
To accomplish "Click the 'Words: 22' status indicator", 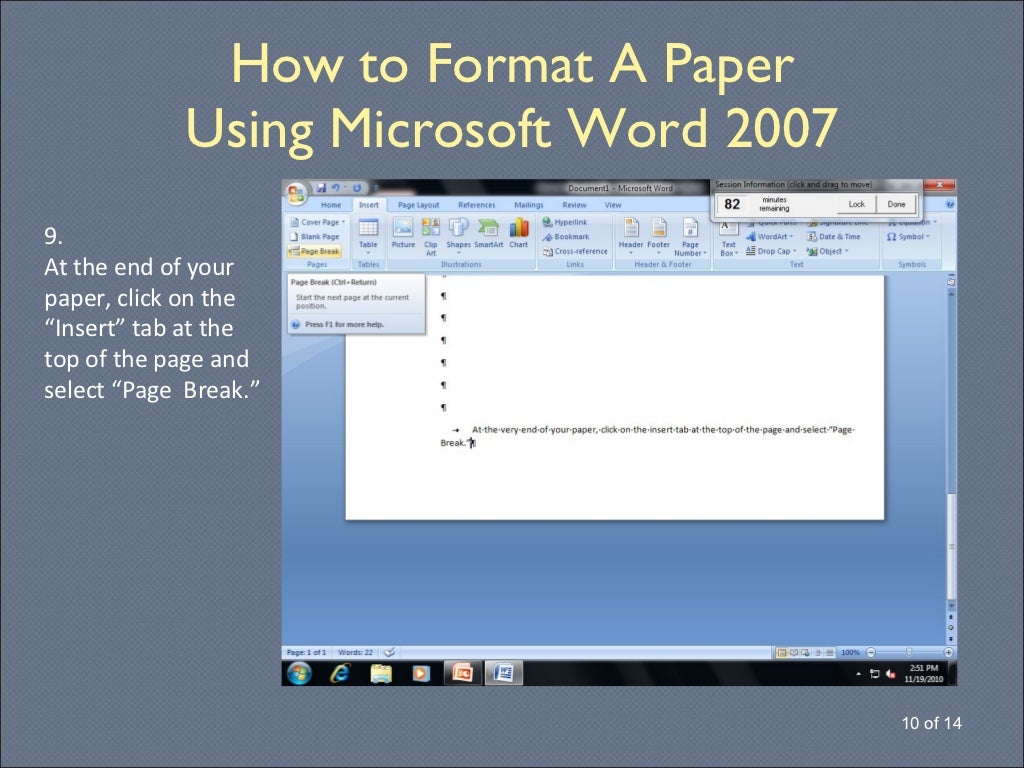I will pyautogui.click(x=355, y=652).
